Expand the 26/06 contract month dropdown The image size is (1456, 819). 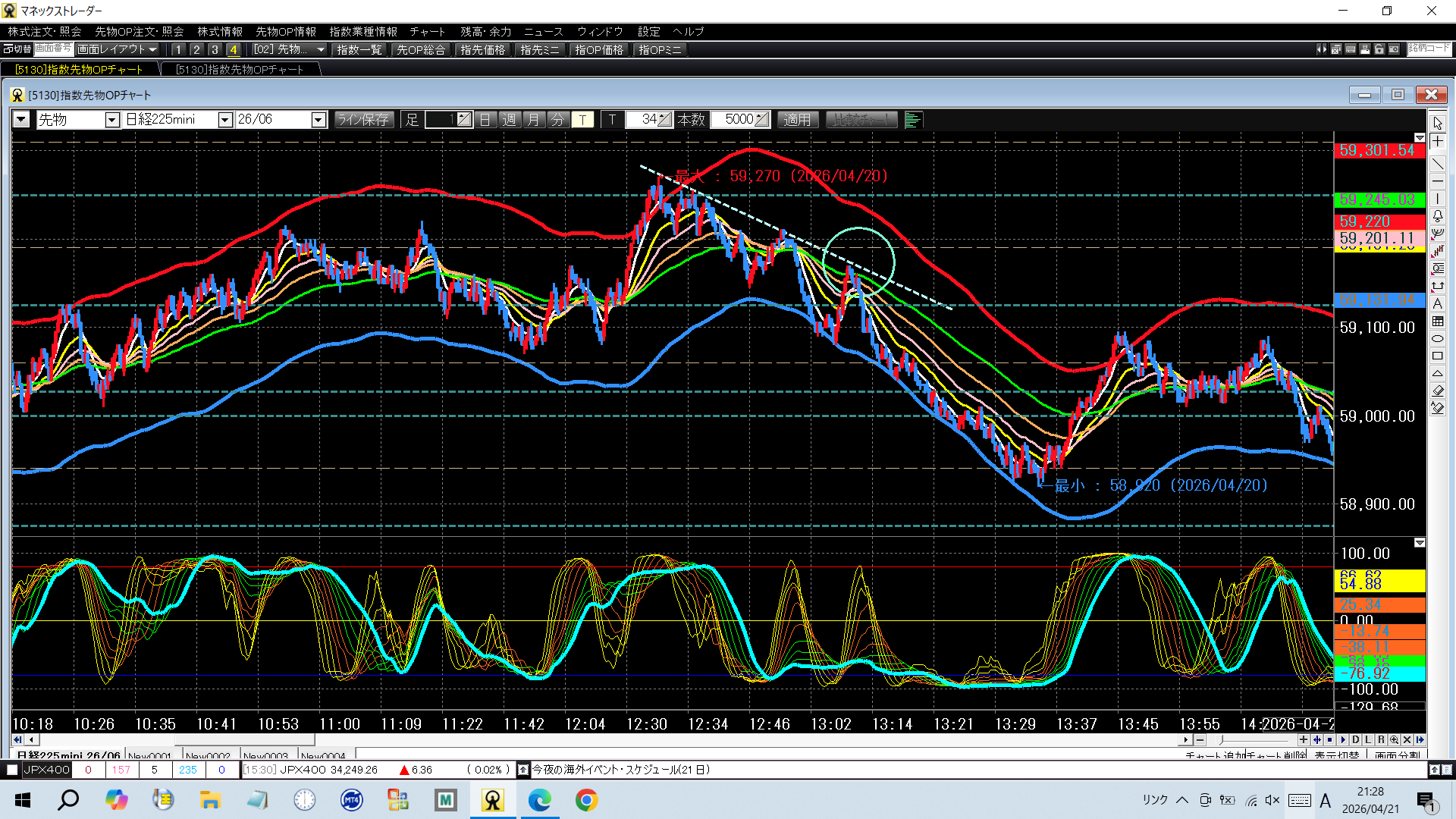(x=318, y=120)
